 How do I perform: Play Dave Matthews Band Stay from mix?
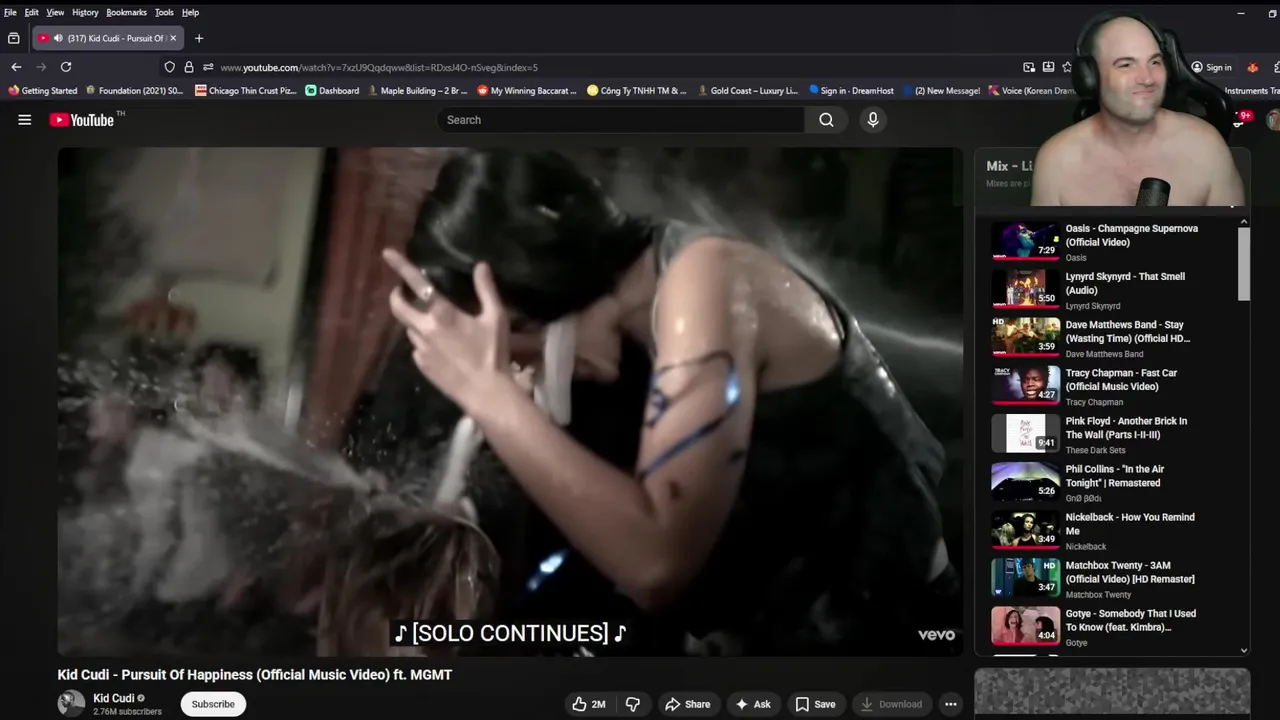point(1112,338)
